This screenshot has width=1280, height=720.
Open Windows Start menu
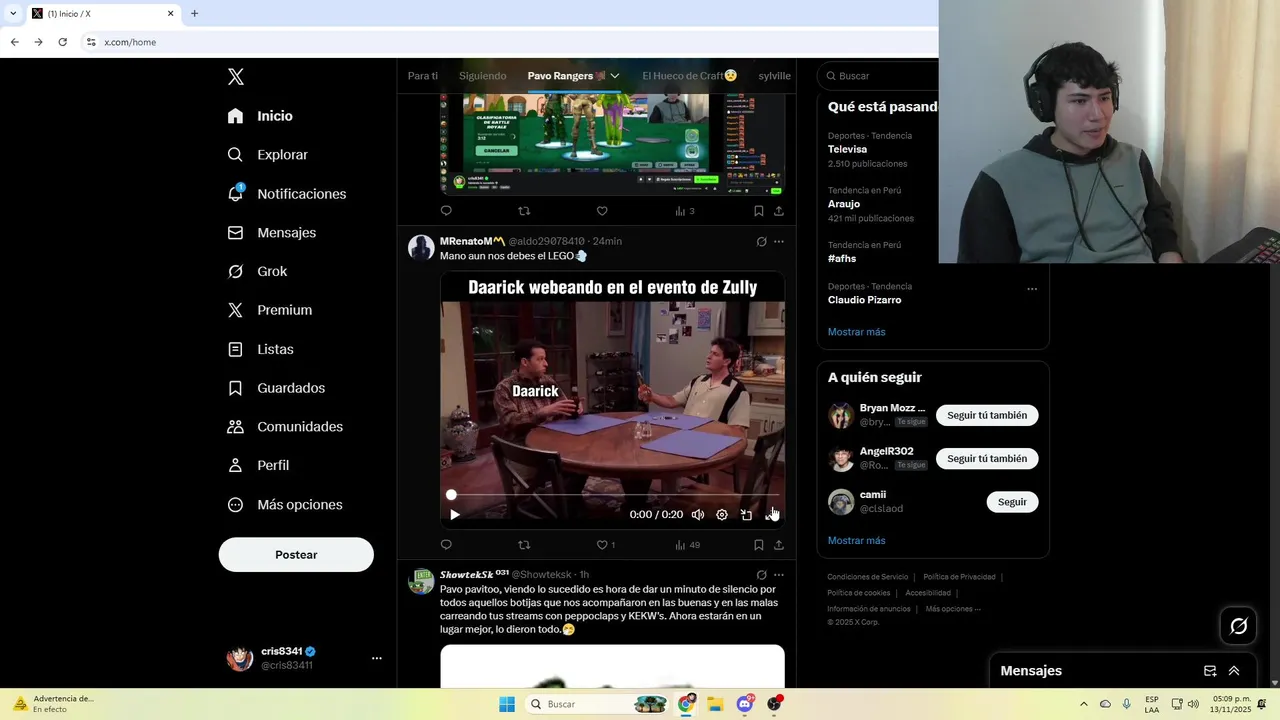[507, 704]
